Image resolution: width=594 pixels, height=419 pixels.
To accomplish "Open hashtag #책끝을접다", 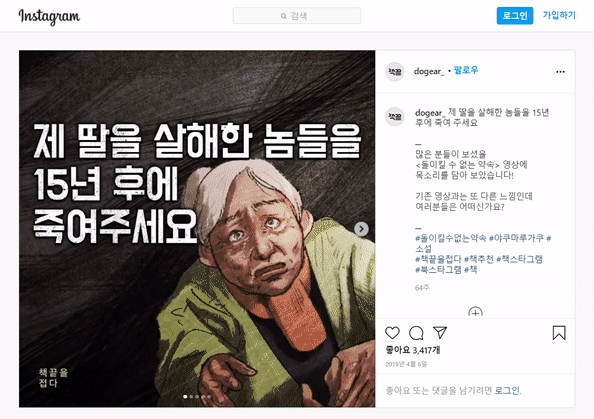I will pyautogui.click(x=438, y=259).
